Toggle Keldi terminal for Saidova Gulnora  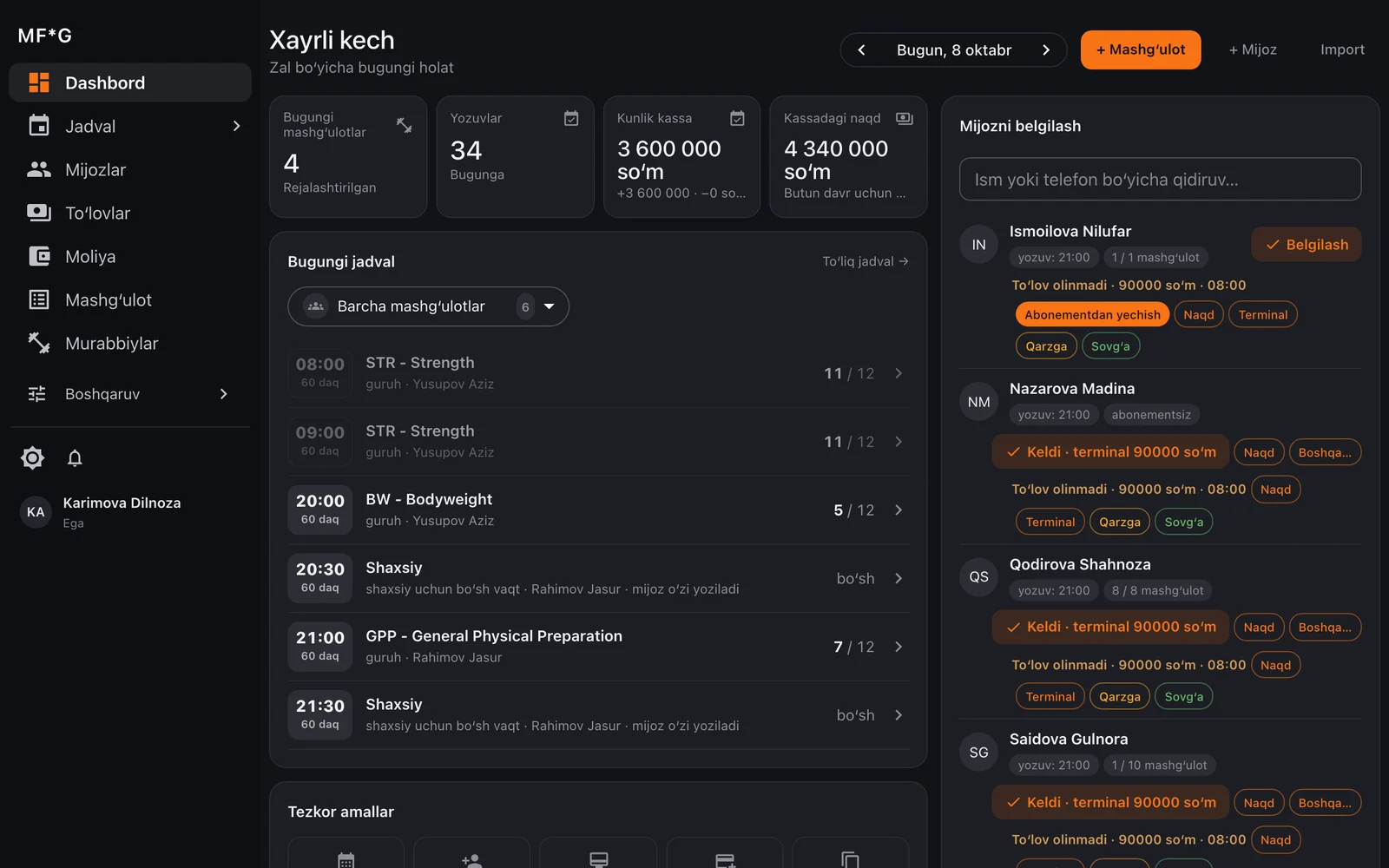point(1110,803)
